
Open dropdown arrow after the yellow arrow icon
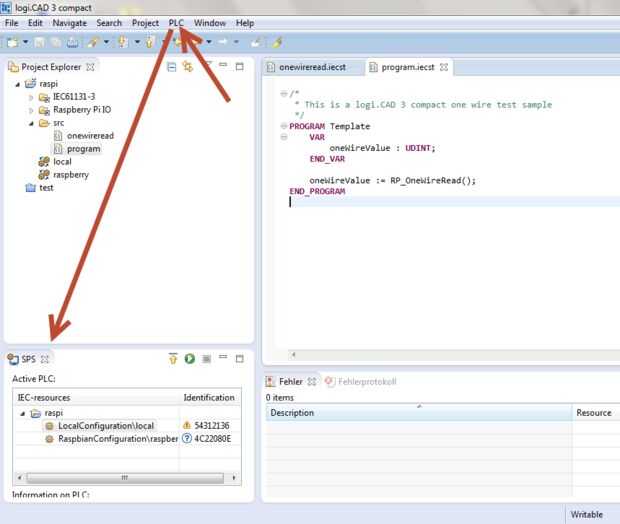coord(137,42)
